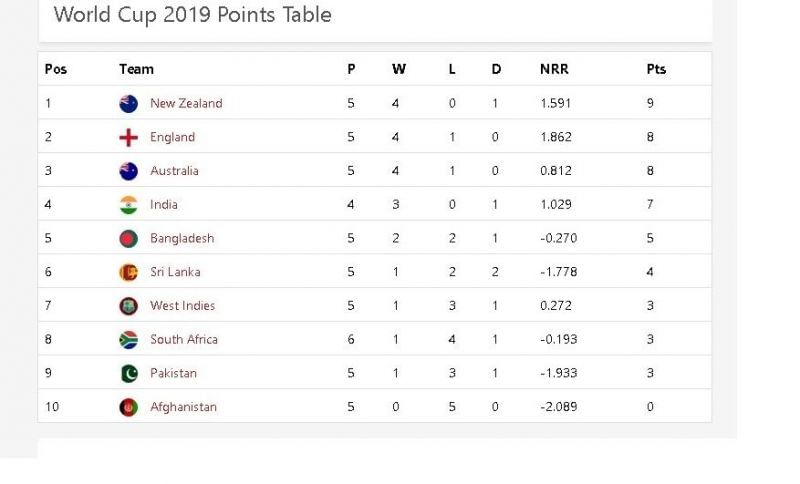
Task: Click the World Cup 2019 Points Table heading
Action: pyautogui.click(x=192, y=15)
